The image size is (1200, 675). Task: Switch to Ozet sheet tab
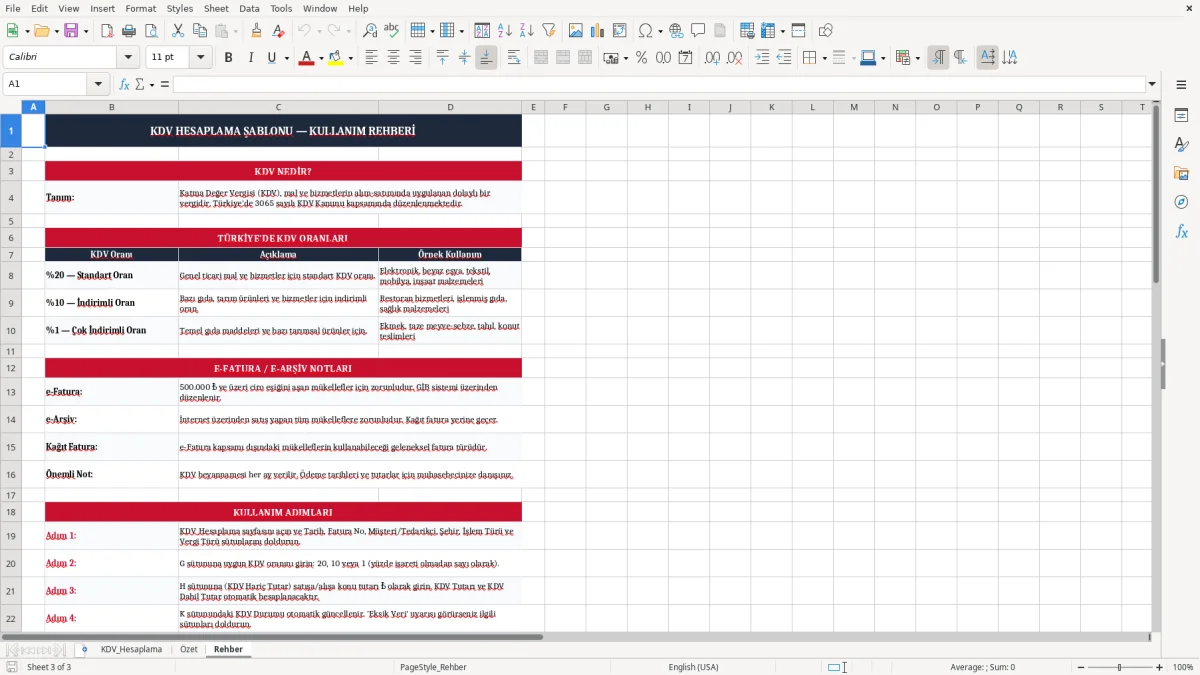click(189, 650)
